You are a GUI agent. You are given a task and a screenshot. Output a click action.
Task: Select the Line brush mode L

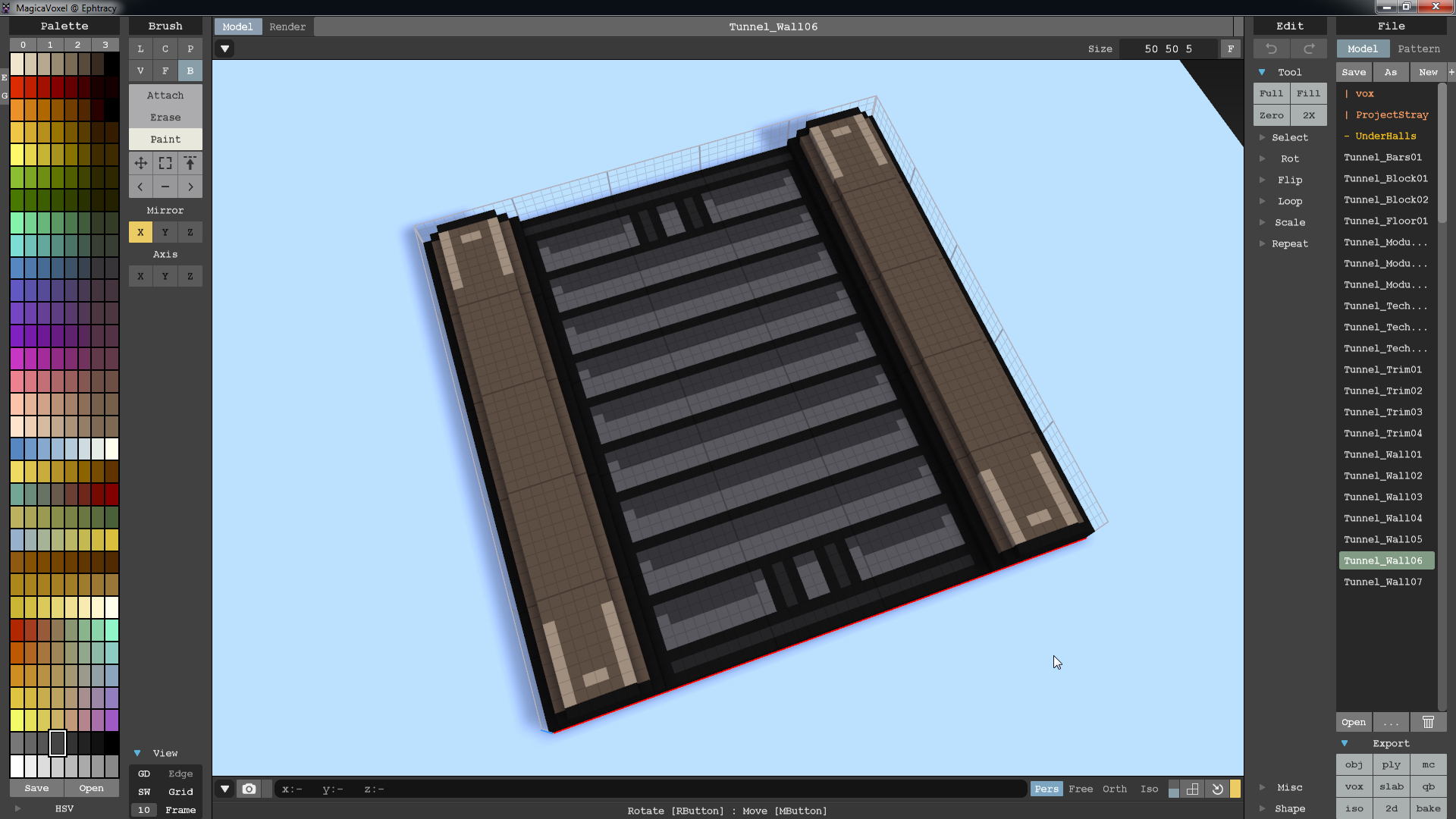pos(140,49)
